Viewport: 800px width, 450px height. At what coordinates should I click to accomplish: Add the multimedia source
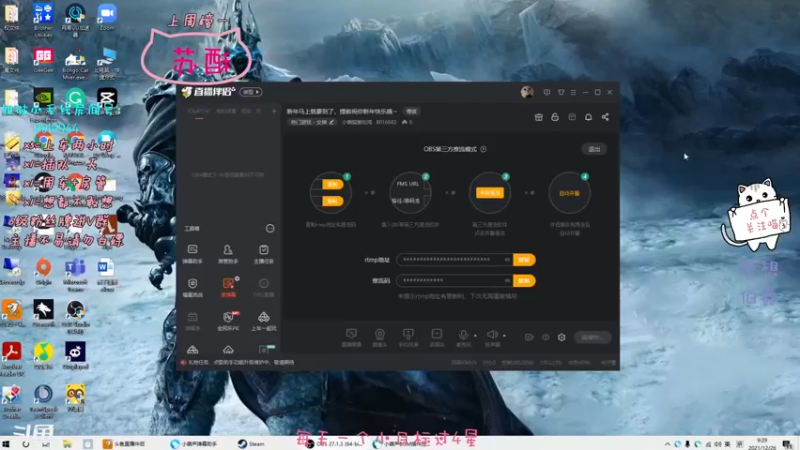(x=437, y=337)
